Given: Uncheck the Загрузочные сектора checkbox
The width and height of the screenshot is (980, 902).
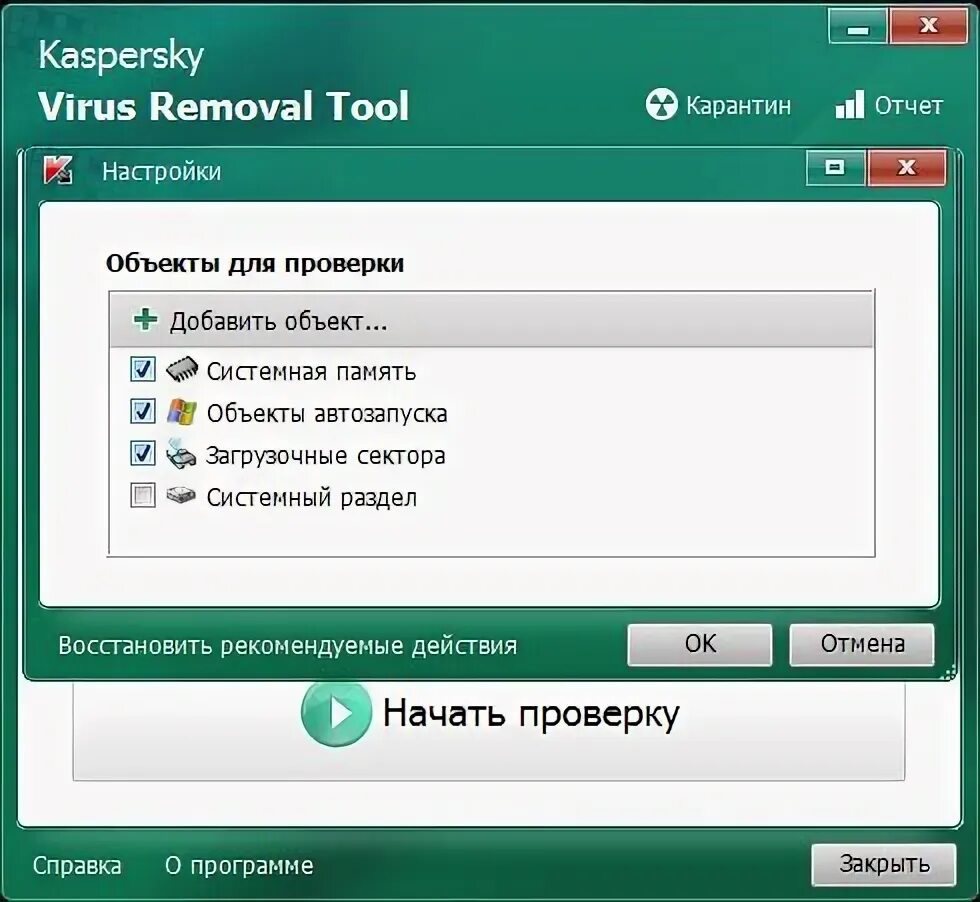Looking at the screenshot, I should tap(142, 454).
